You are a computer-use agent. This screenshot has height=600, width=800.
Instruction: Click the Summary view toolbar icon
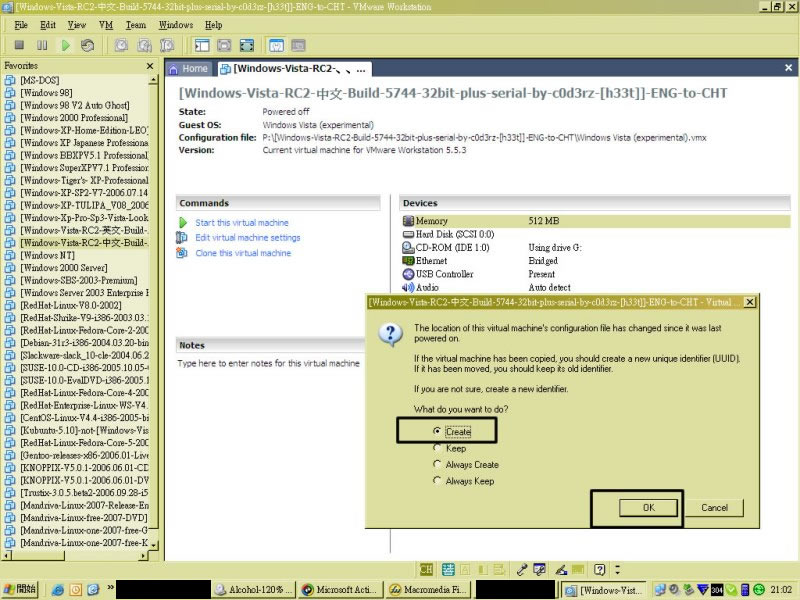(276, 45)
